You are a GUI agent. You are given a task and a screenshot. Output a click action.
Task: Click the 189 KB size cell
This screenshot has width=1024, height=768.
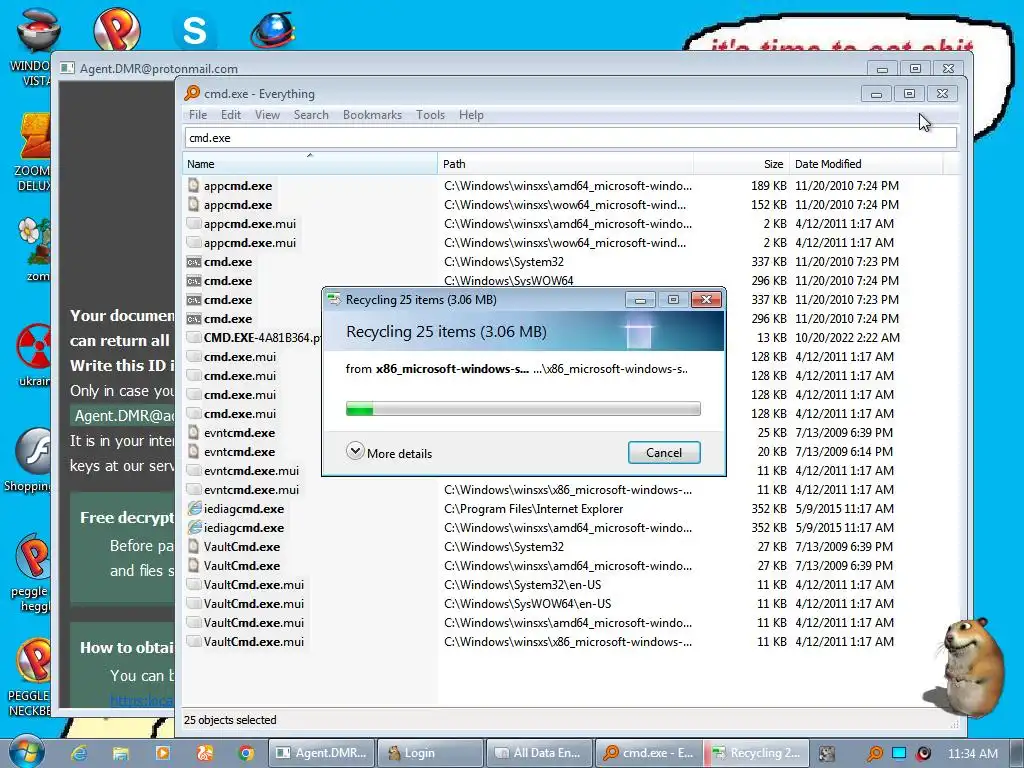pyautogui.click(x=769, y=186)
